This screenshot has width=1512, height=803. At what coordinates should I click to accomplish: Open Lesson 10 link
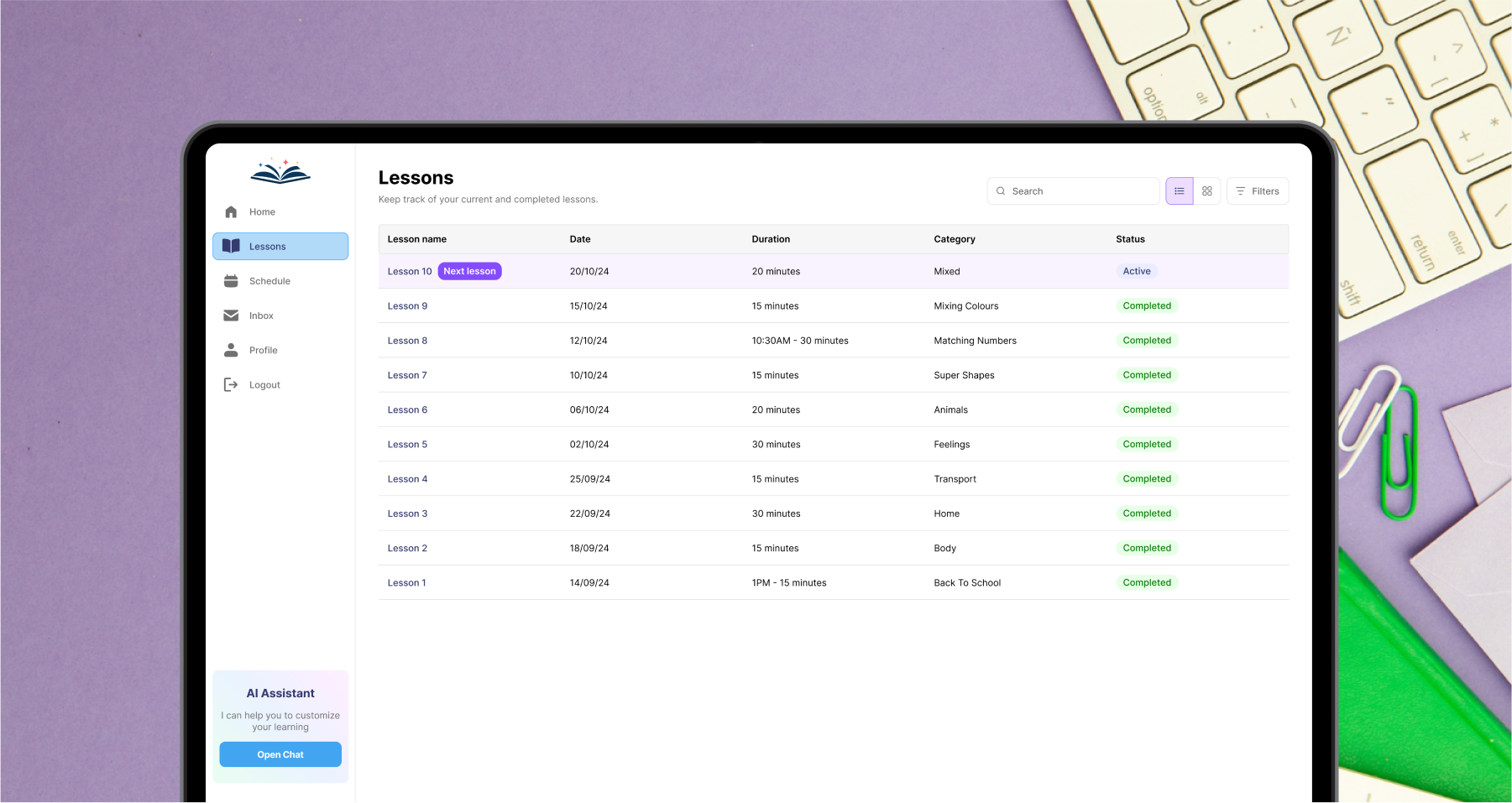410,272
